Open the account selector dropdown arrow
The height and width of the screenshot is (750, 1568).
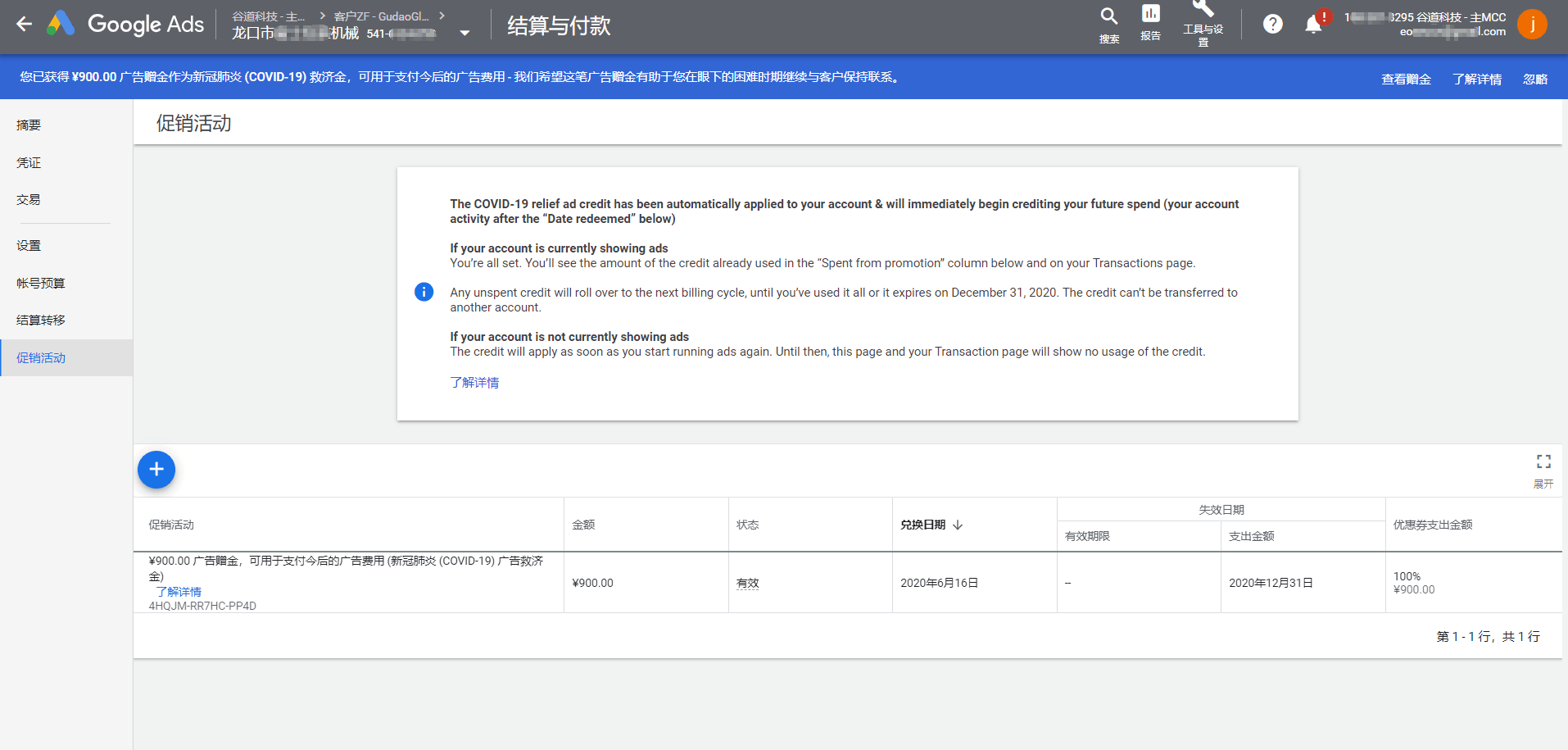[x=465, y=34]
